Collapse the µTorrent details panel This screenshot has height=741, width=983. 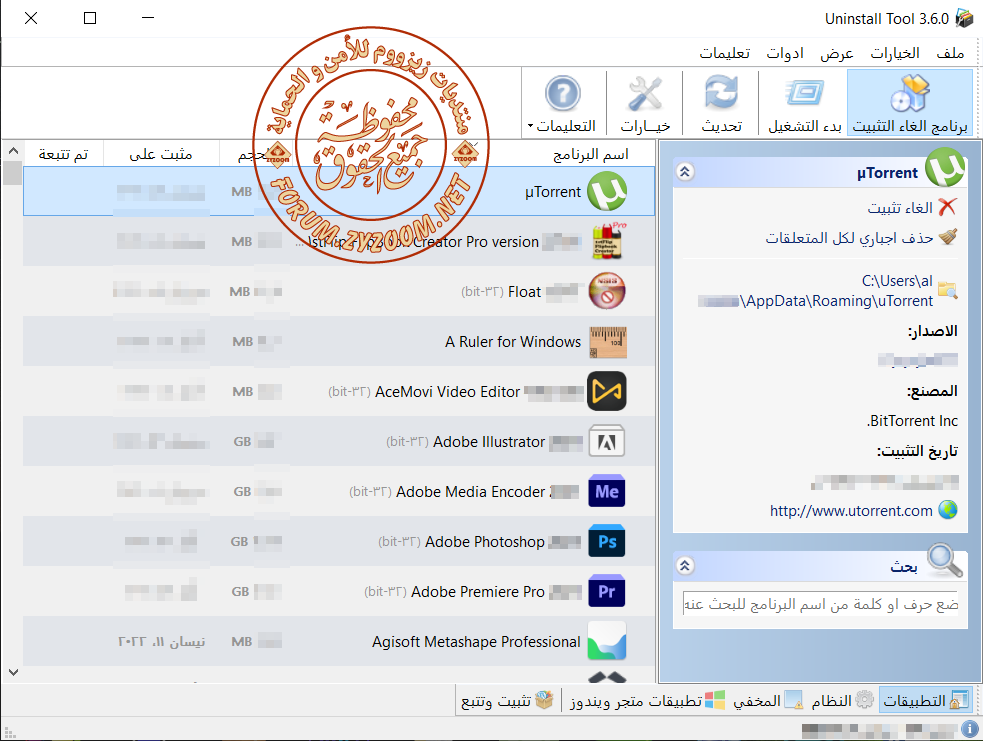tap(685, 172)
